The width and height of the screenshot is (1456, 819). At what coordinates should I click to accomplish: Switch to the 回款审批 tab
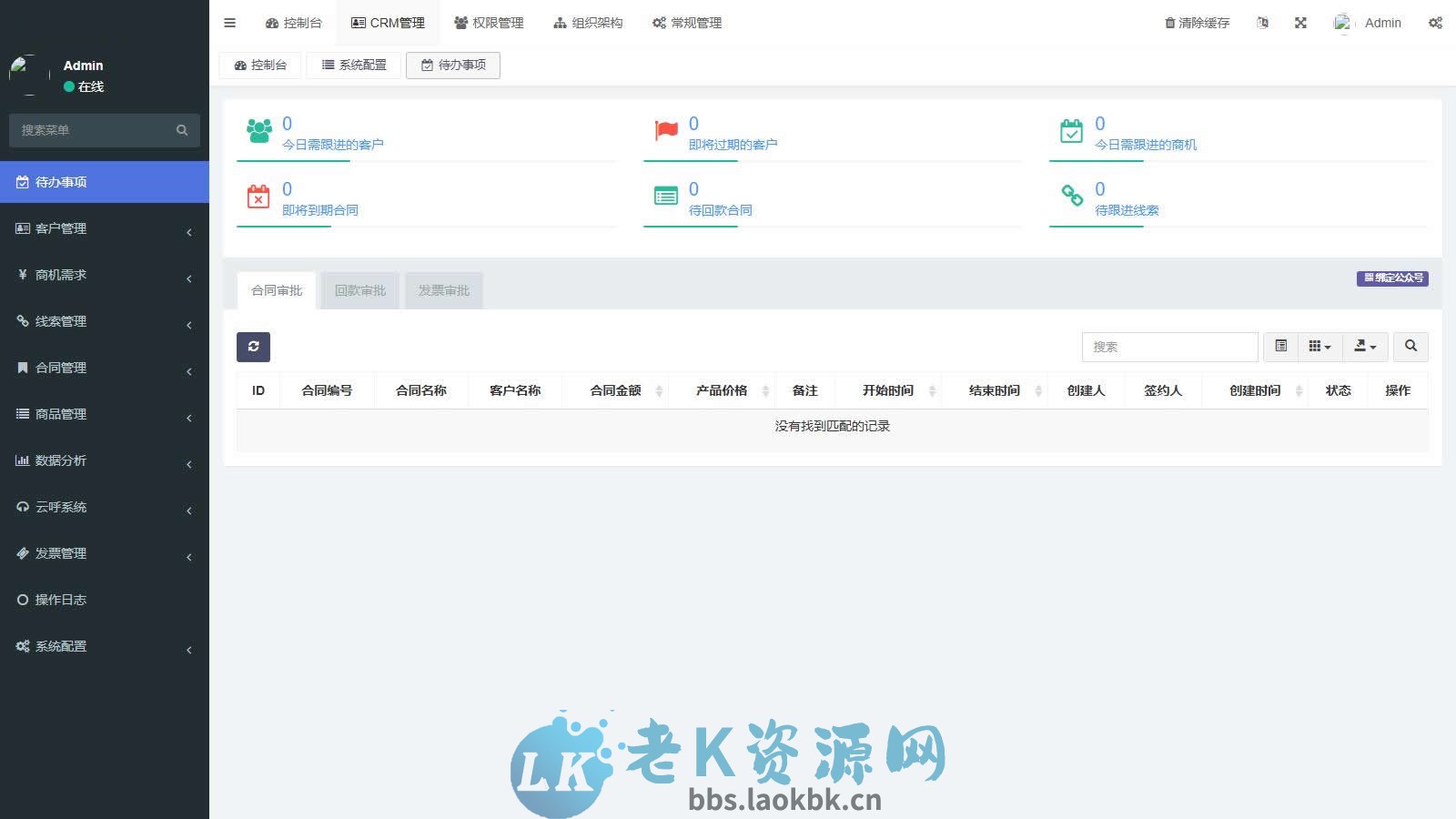point(359,289)
